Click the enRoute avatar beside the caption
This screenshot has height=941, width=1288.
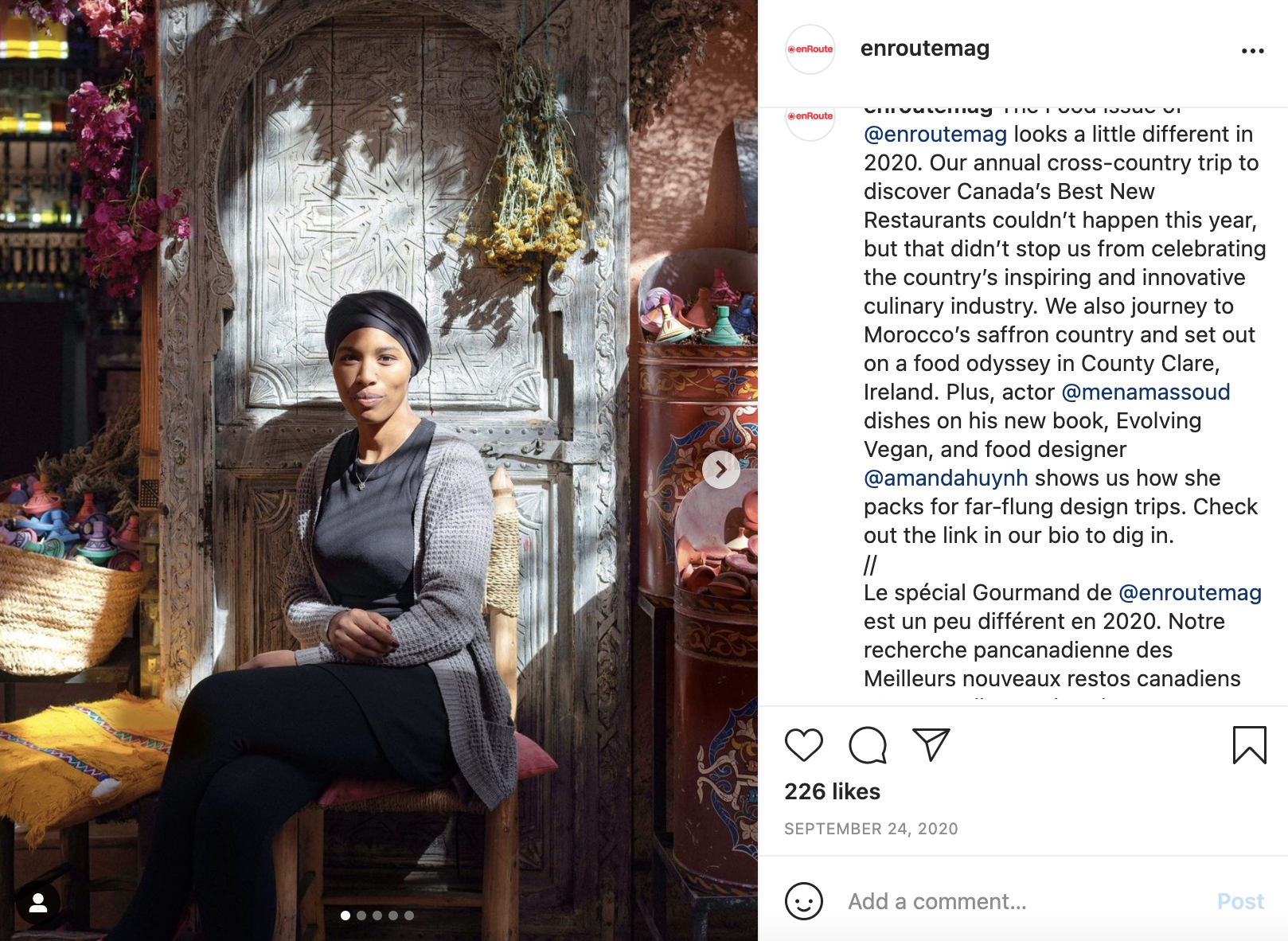click(810, 119)
